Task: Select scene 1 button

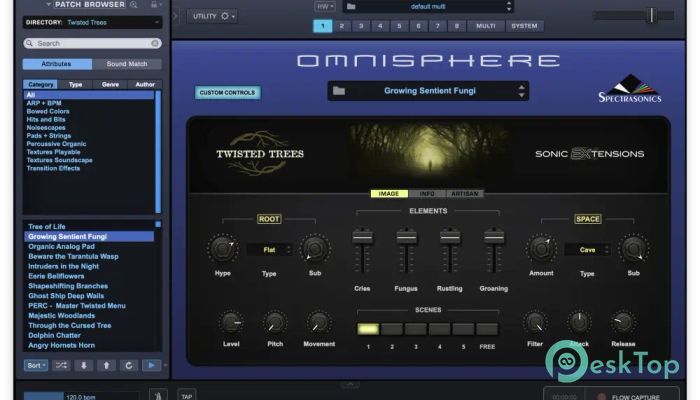Action: click(368, 329)
